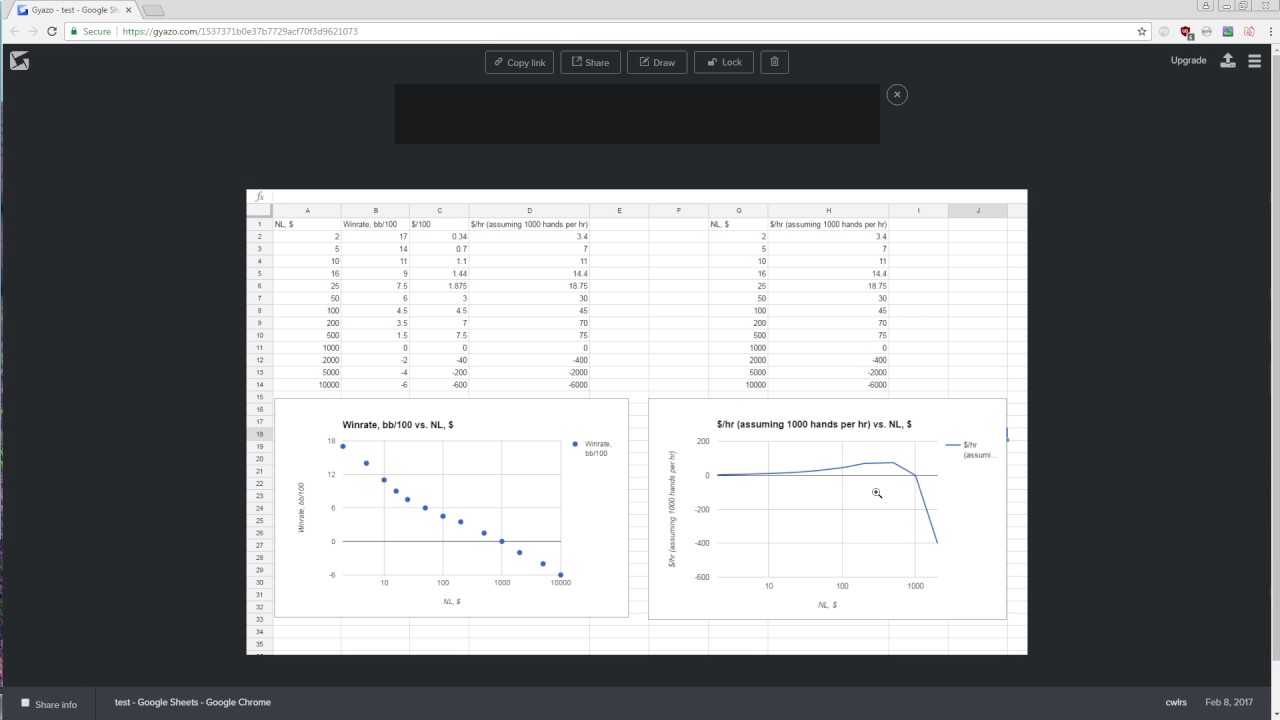Go back in browser history
Viewport: 1280px width, 720px height.
tap(14, 31)
